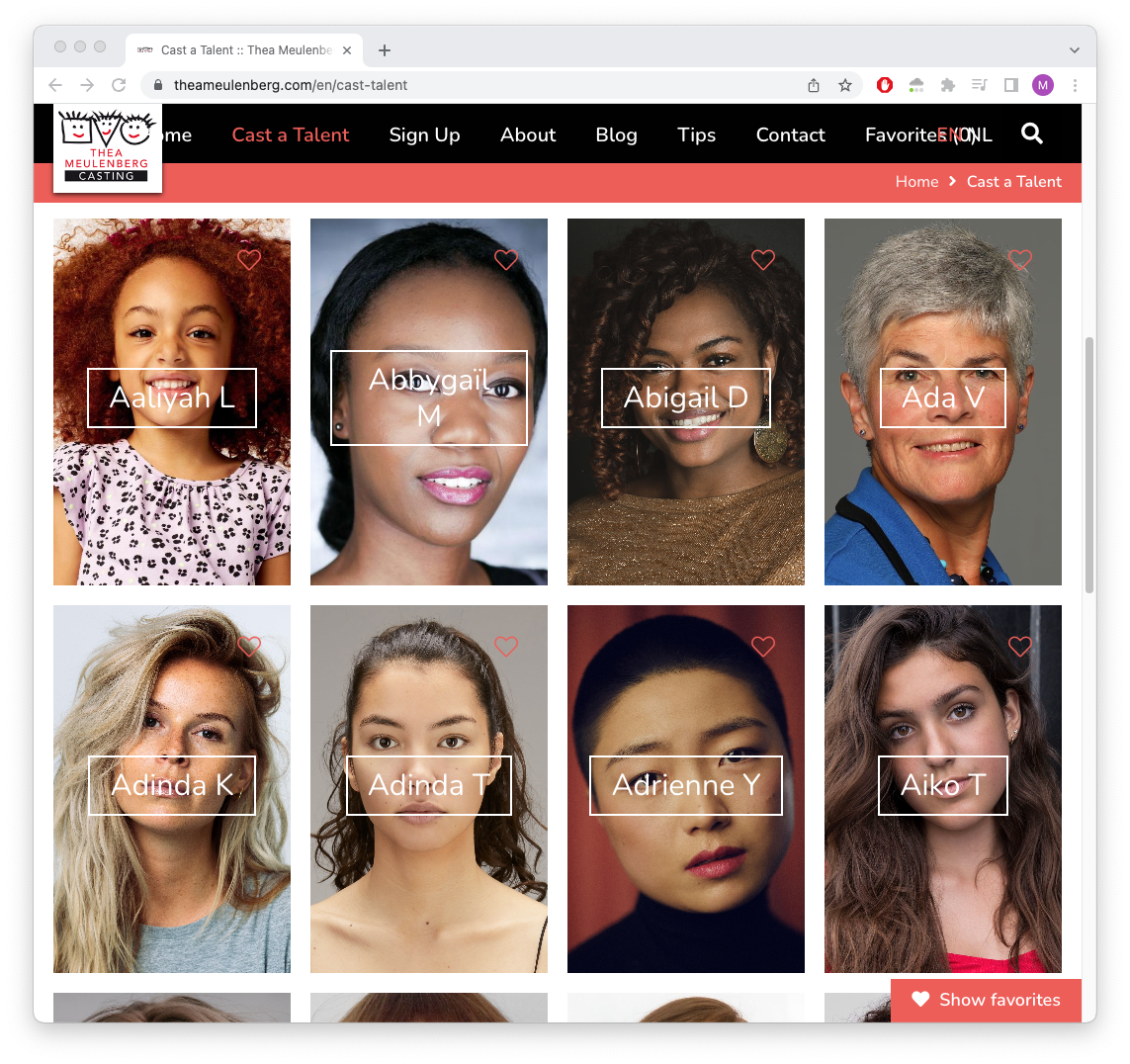Open the Extensions puzzle menu
Screen dimensions: 1130x1064
[x=948, y=85]
